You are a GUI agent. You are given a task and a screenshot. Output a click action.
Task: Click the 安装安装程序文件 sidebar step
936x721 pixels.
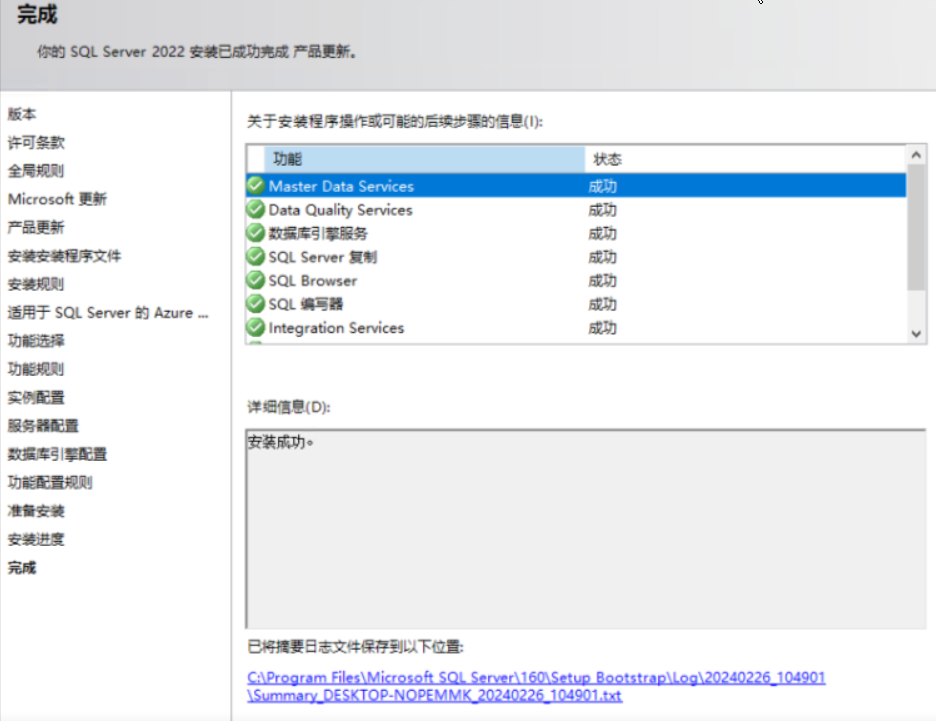click(64, 255)
